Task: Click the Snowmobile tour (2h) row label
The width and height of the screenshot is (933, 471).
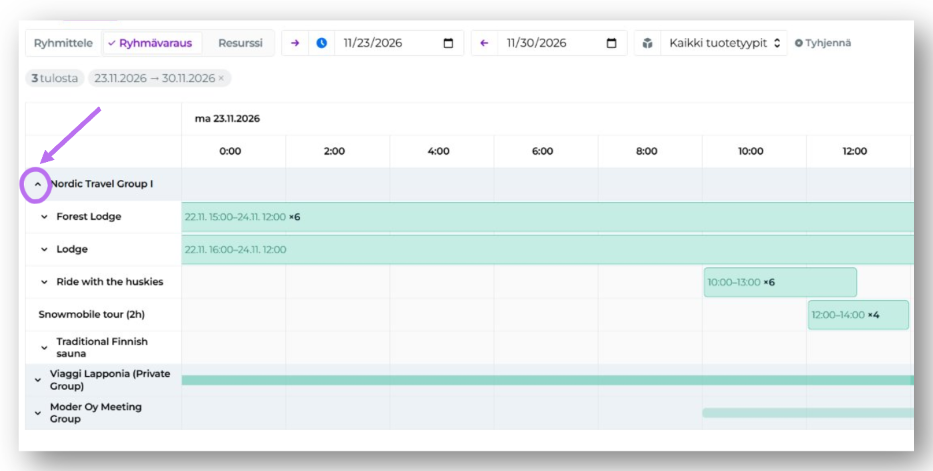Action: click(x=92, y=315)
